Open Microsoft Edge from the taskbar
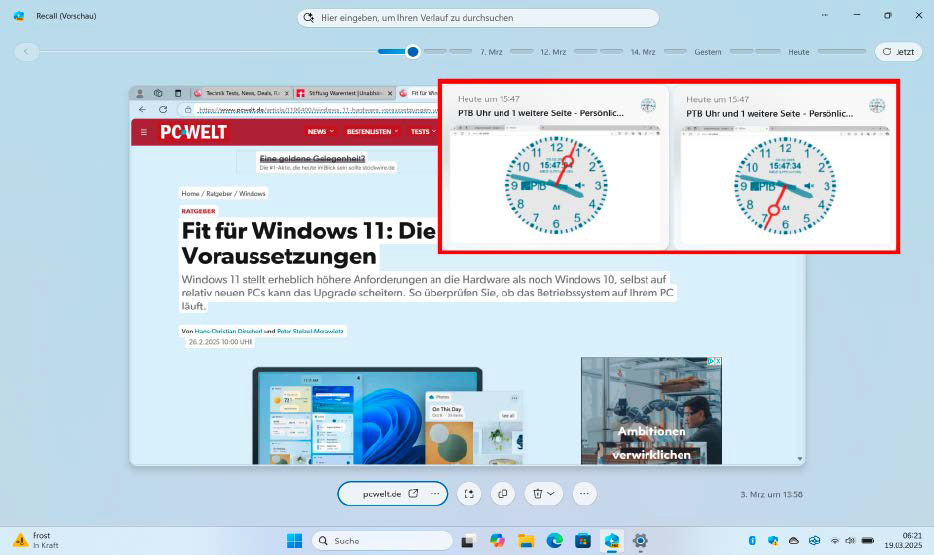Image resolution: width=934 pixels, height=555 pixels. 555,541
